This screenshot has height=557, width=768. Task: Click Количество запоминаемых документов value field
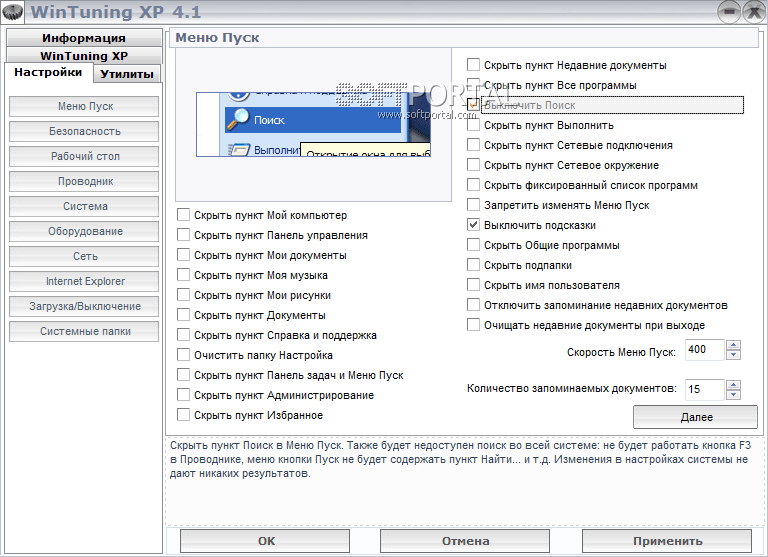point(705,390)
